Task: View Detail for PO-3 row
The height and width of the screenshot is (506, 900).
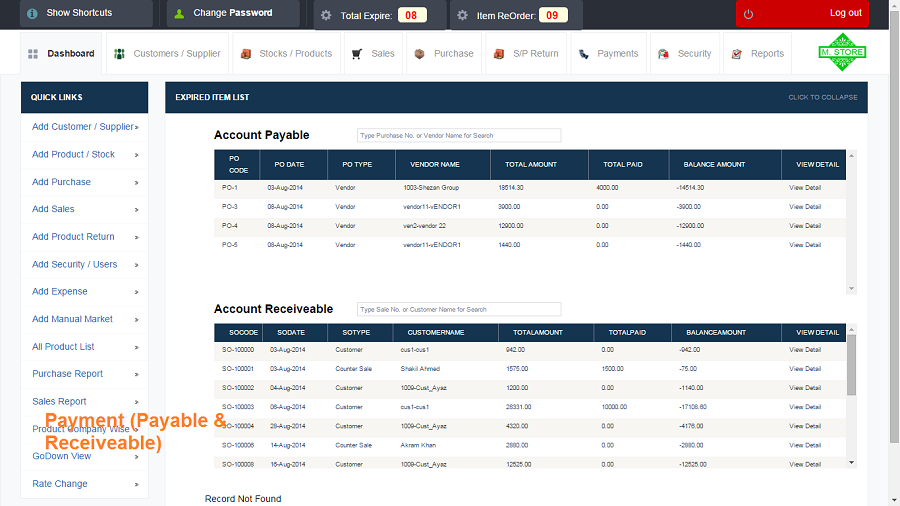Action: (x=805, y=207)
